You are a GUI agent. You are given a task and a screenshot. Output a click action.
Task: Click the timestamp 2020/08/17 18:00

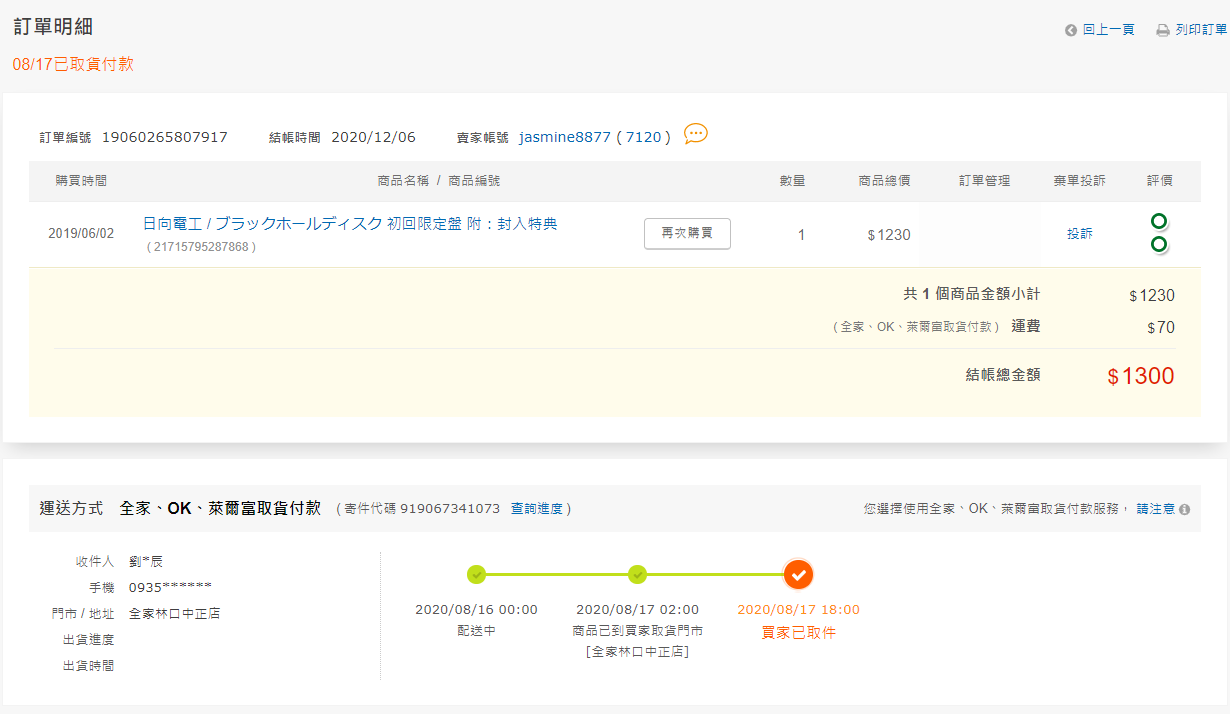point(798,609)
